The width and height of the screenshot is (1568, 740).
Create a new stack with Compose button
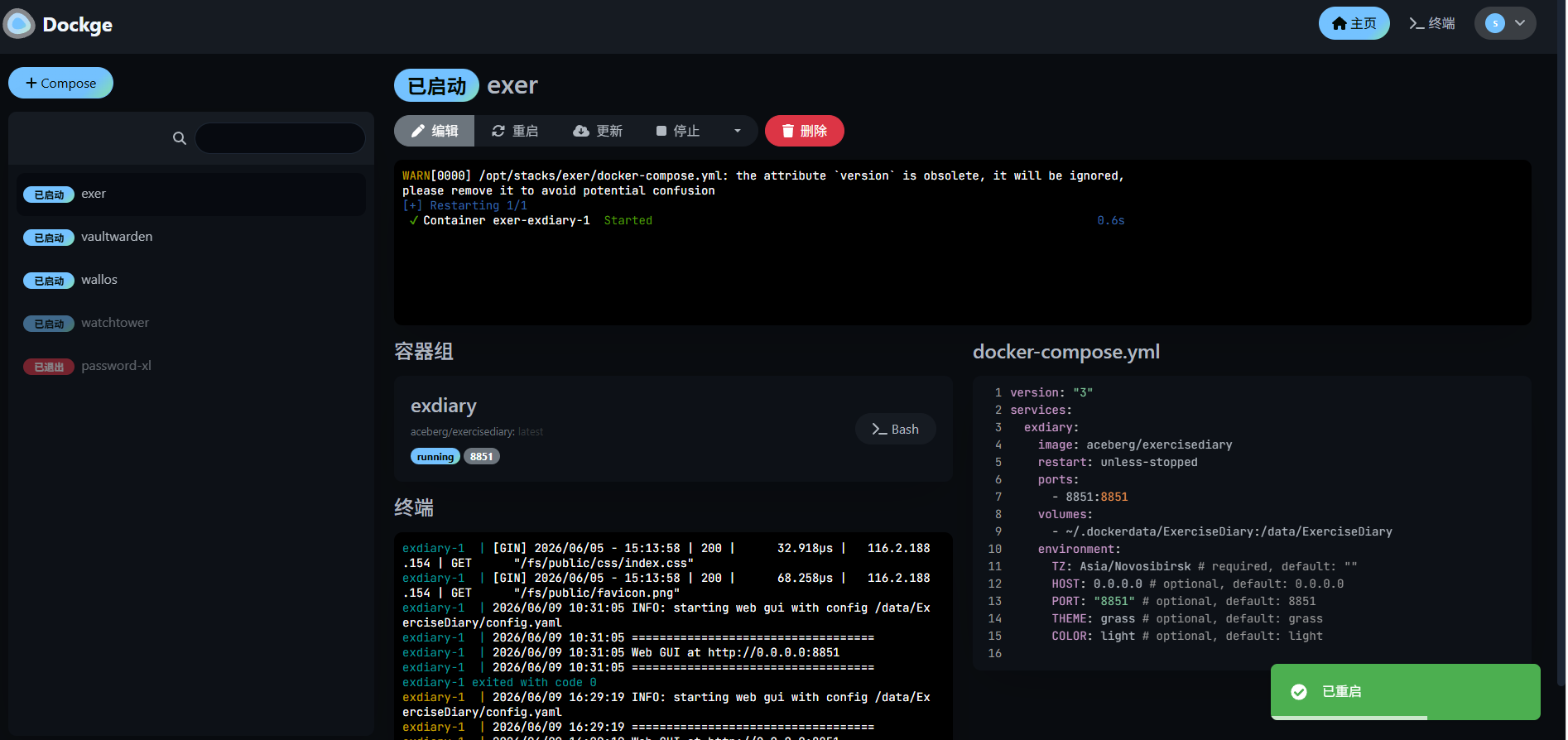[60, 83]
